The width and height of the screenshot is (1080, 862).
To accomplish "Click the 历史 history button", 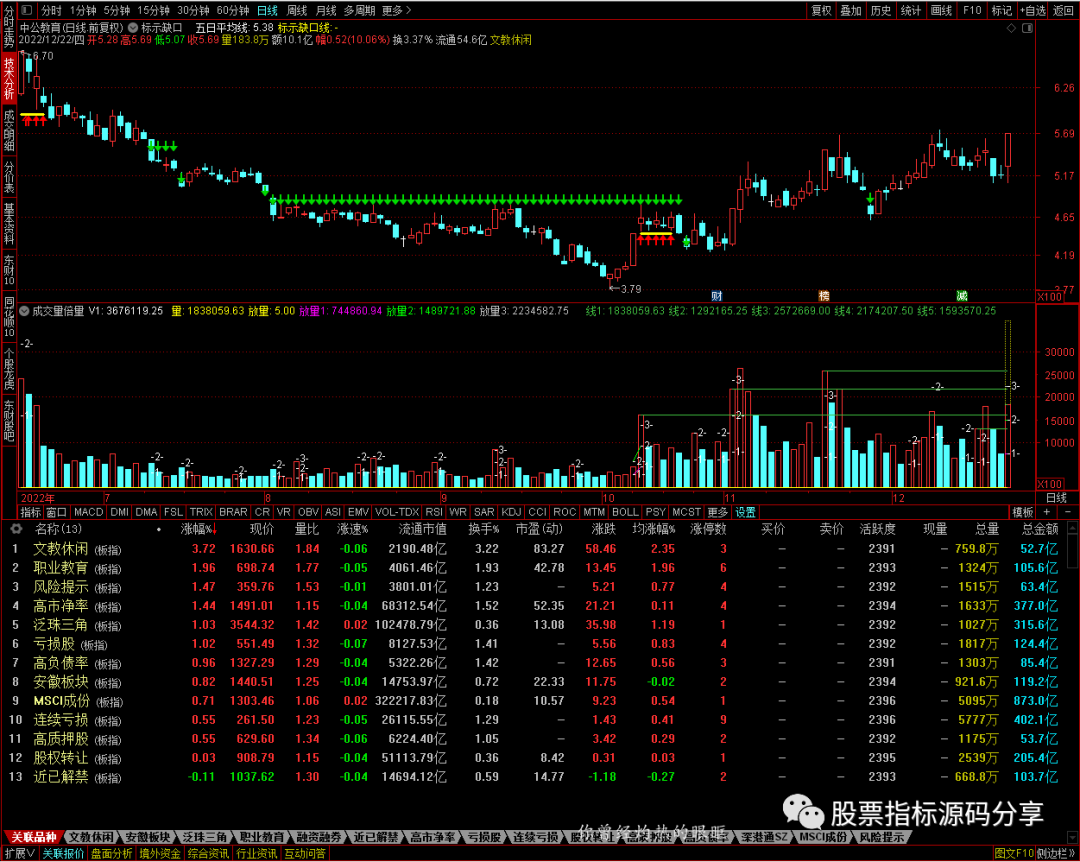I will [x=881, y=10].
